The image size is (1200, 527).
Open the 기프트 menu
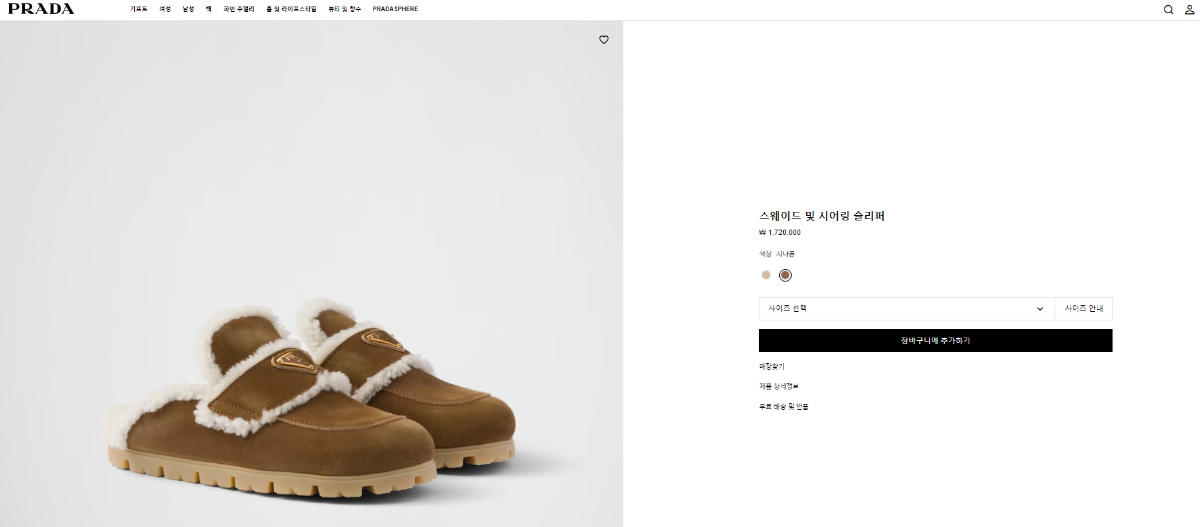click(x=138, y=9)
